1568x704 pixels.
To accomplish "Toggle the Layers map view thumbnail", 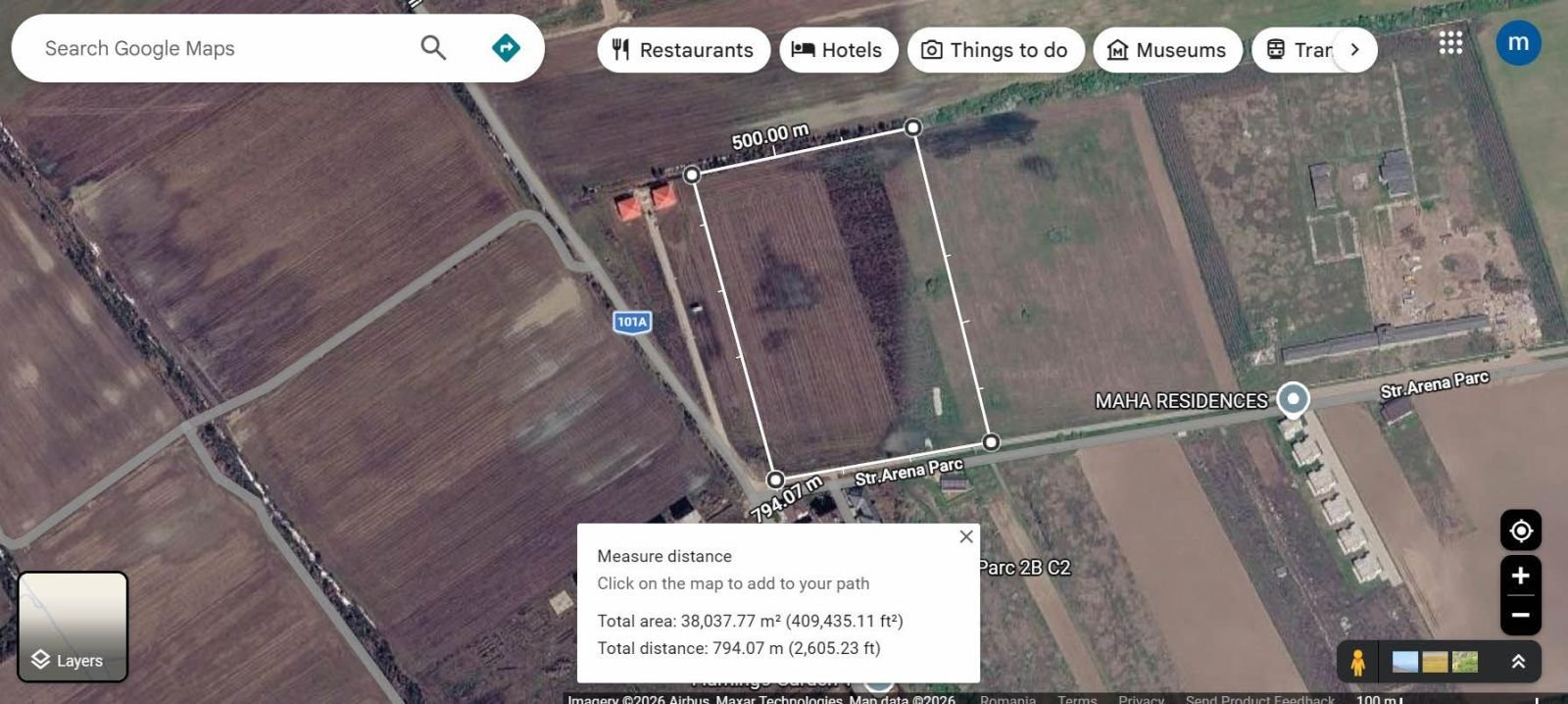I will pyautogui.click(x=73, y=626).
